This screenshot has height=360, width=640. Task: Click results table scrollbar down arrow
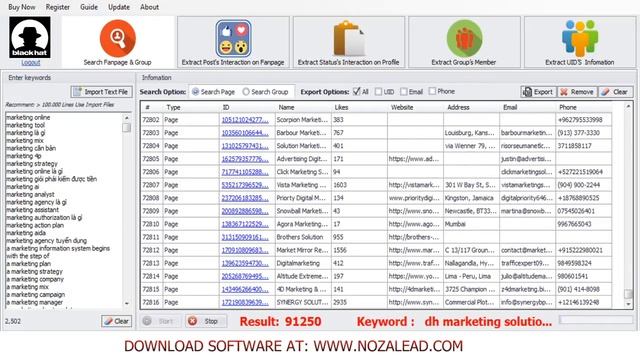click(x=628, y=304)
